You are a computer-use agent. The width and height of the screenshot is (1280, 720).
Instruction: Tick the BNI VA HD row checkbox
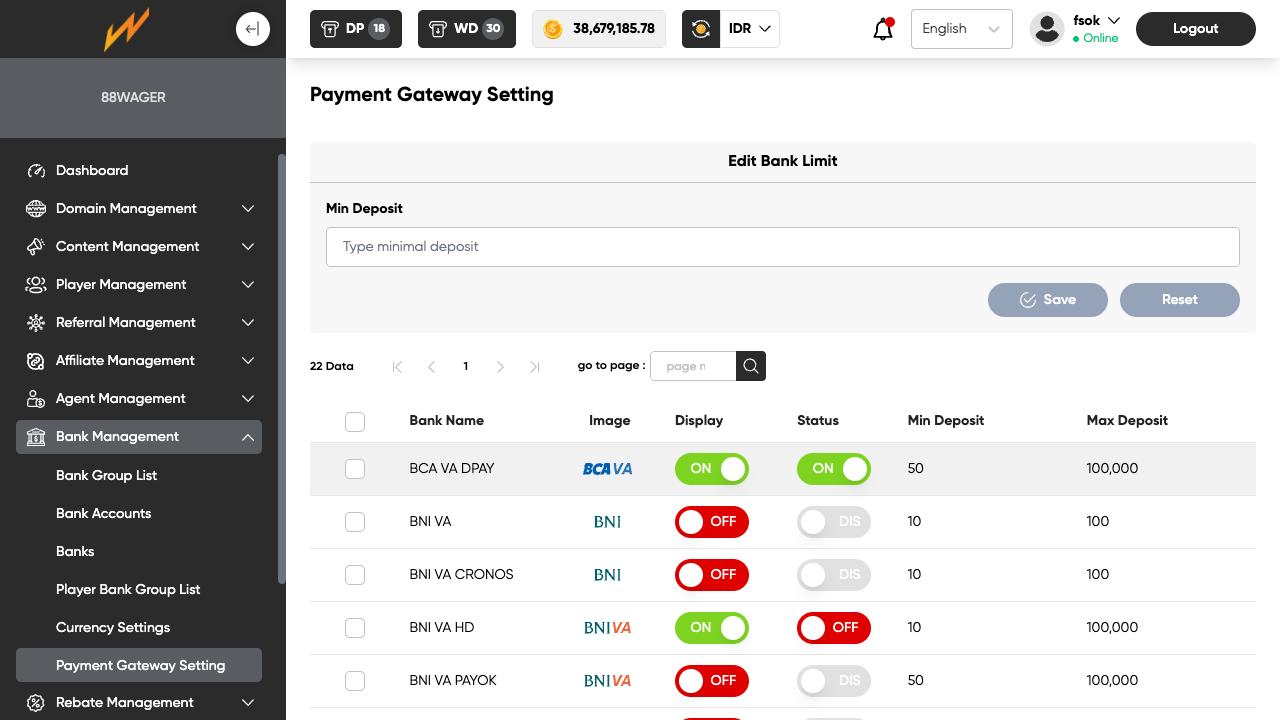pyautogui.click(x=355, y=628)
